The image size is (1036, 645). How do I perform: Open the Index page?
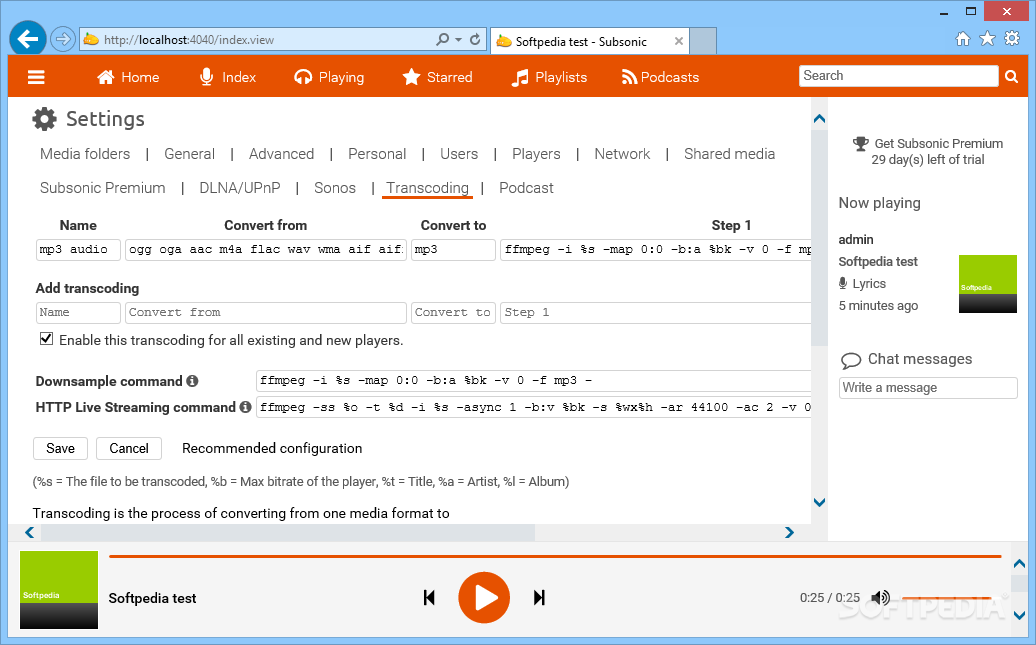click(227, 77)
